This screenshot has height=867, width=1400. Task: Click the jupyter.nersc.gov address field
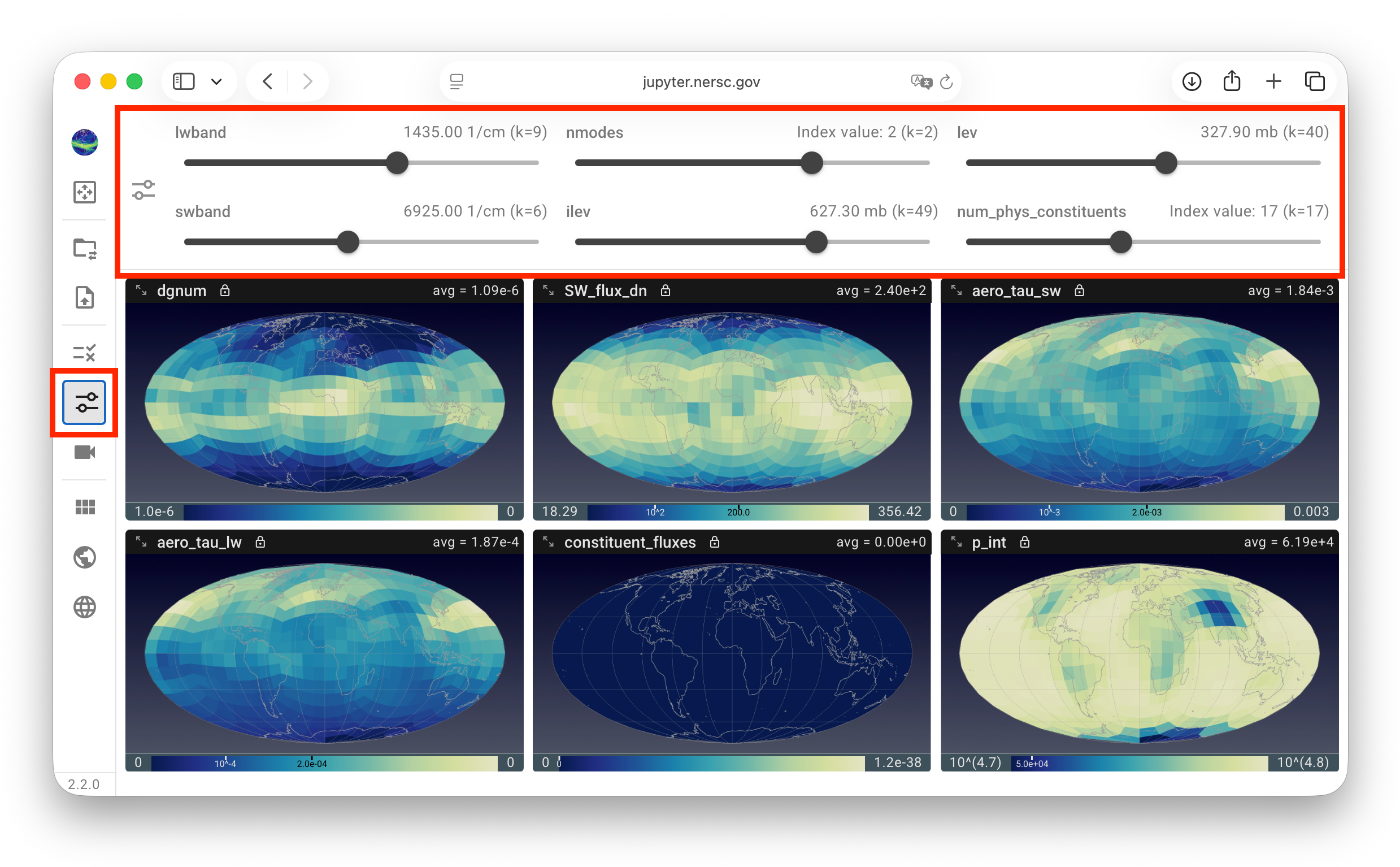pyautogui.click(x=701, y=81)
